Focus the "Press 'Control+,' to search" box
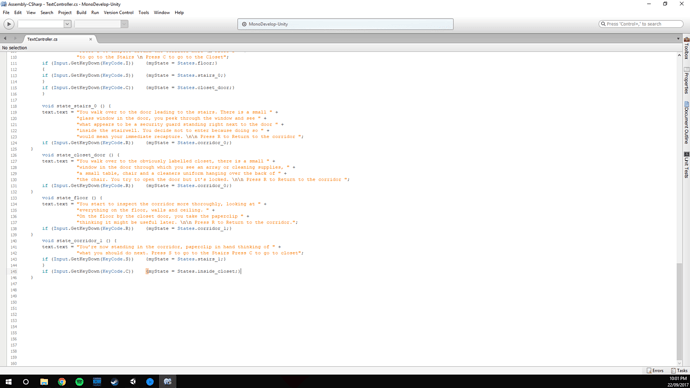 tap(641, 24)
